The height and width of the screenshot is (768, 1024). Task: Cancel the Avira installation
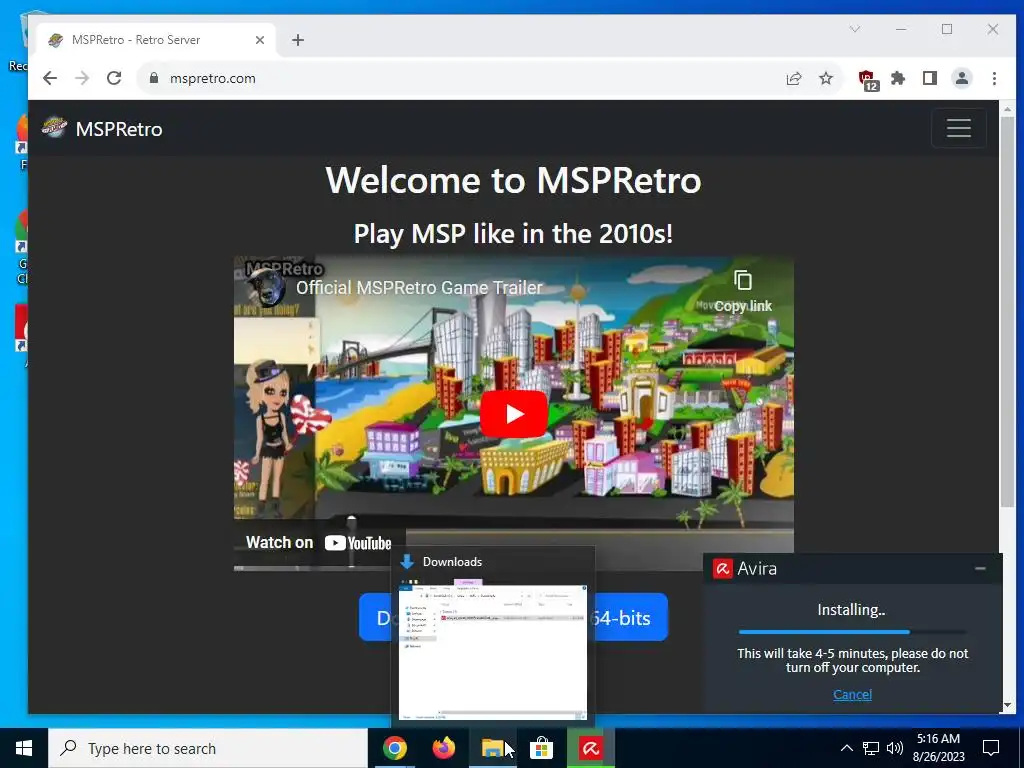[x=852, y=694]
